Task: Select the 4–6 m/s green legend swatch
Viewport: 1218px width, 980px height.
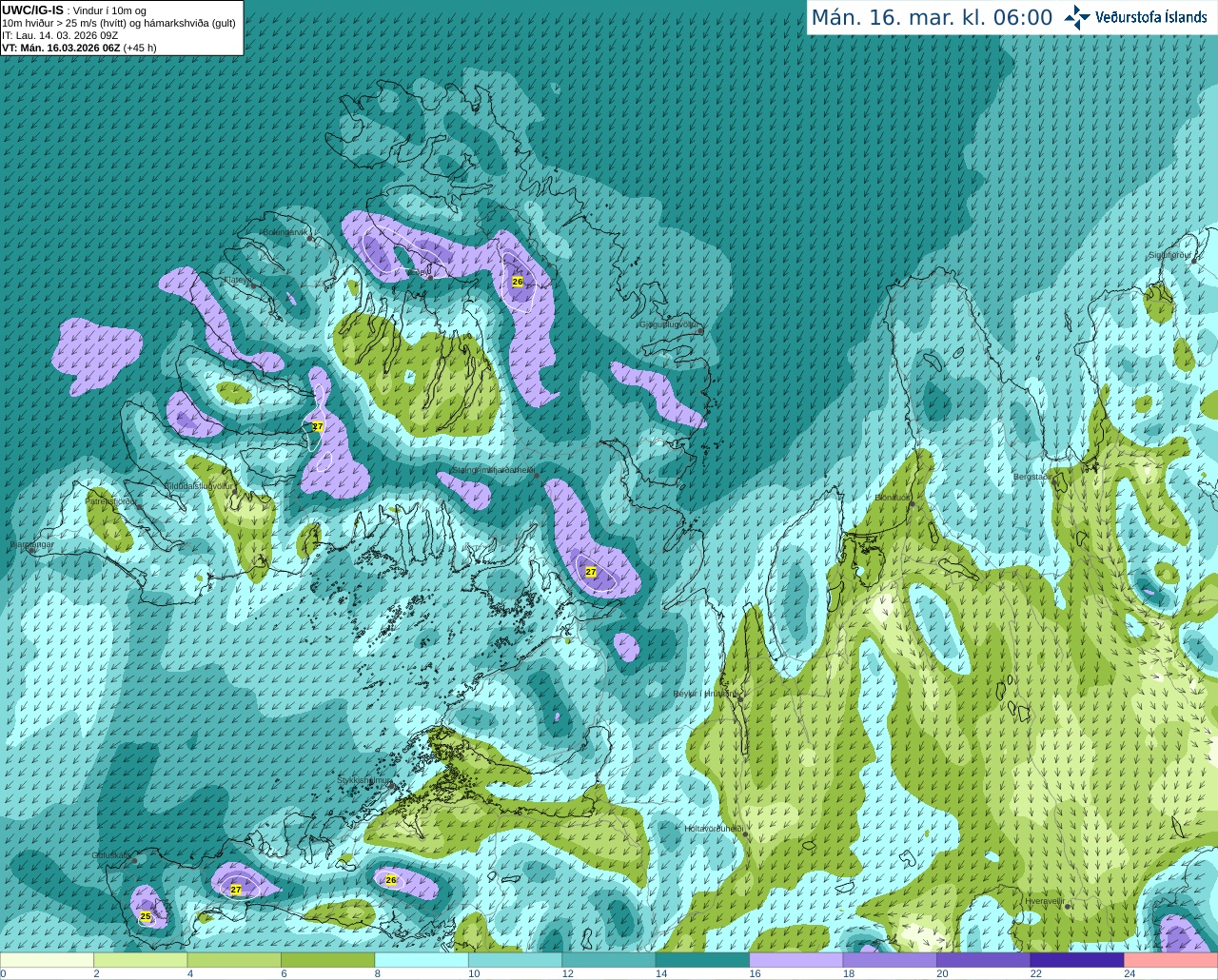Action: 234,960
